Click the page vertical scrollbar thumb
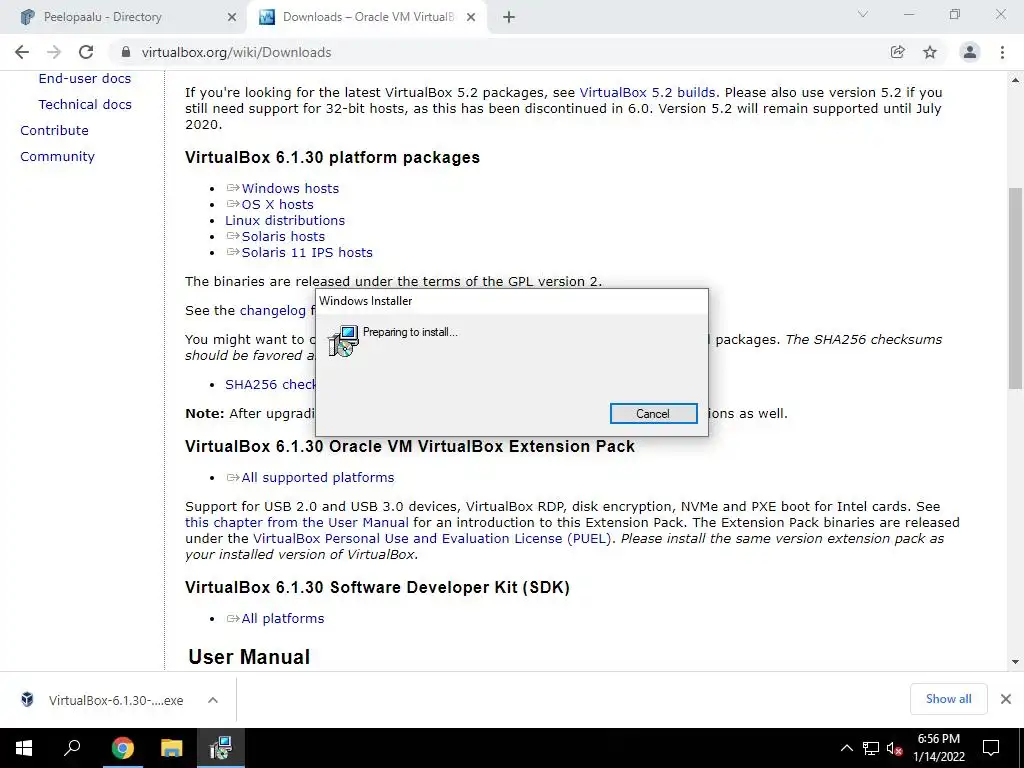Screen dimensions: 1024x768 tap(1015, 287)
